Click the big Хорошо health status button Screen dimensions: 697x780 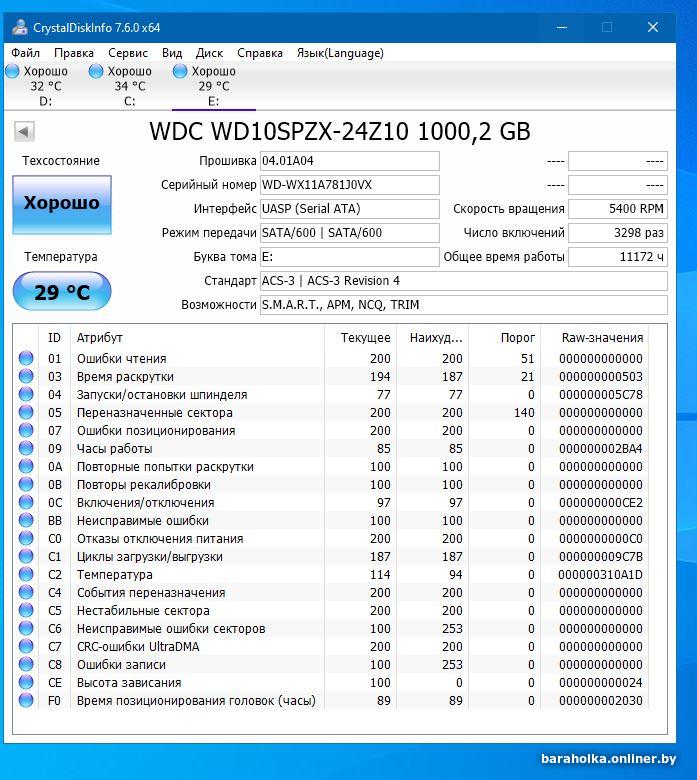coord(62,204)
